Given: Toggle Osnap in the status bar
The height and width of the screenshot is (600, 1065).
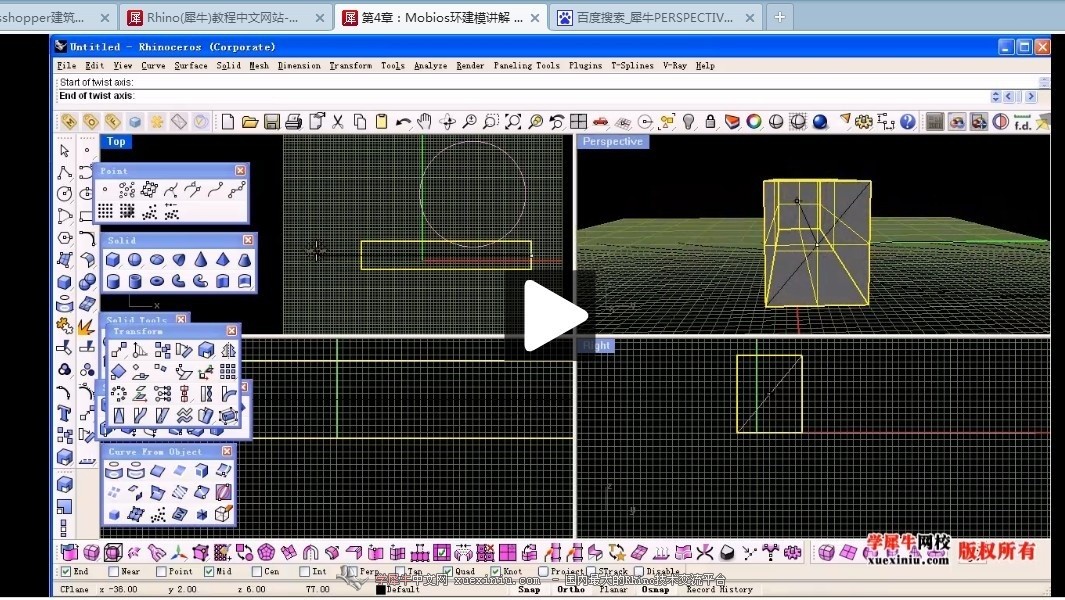Looking at the screenshot, I should coord(655,589).
